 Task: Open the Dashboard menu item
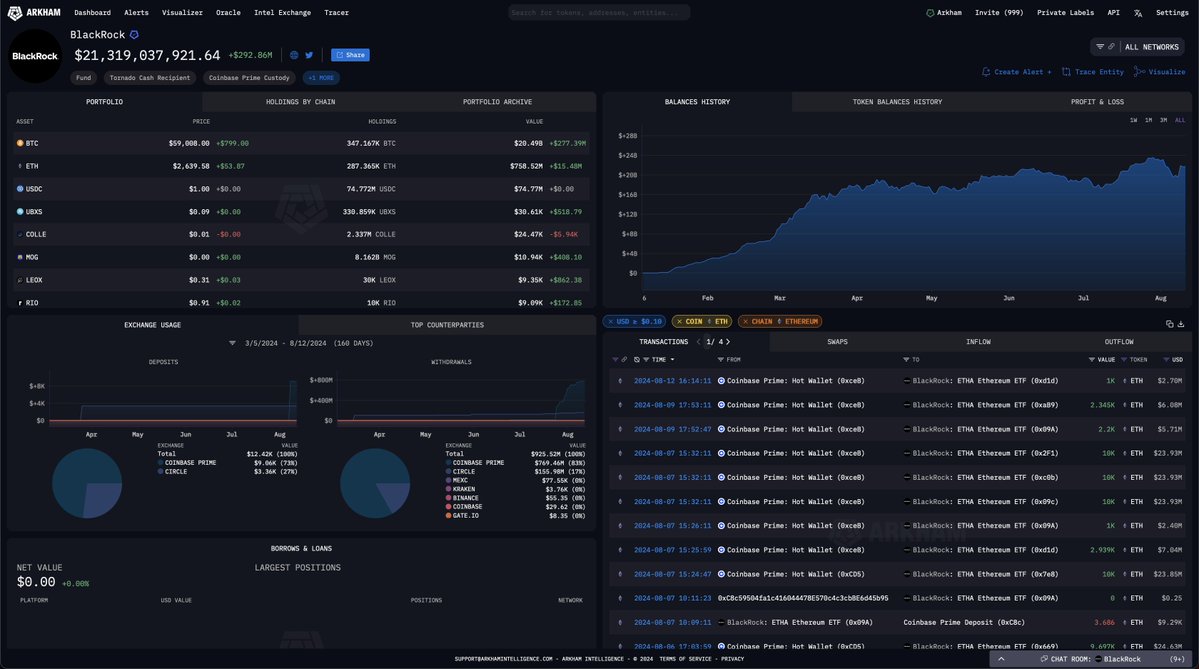93,13
